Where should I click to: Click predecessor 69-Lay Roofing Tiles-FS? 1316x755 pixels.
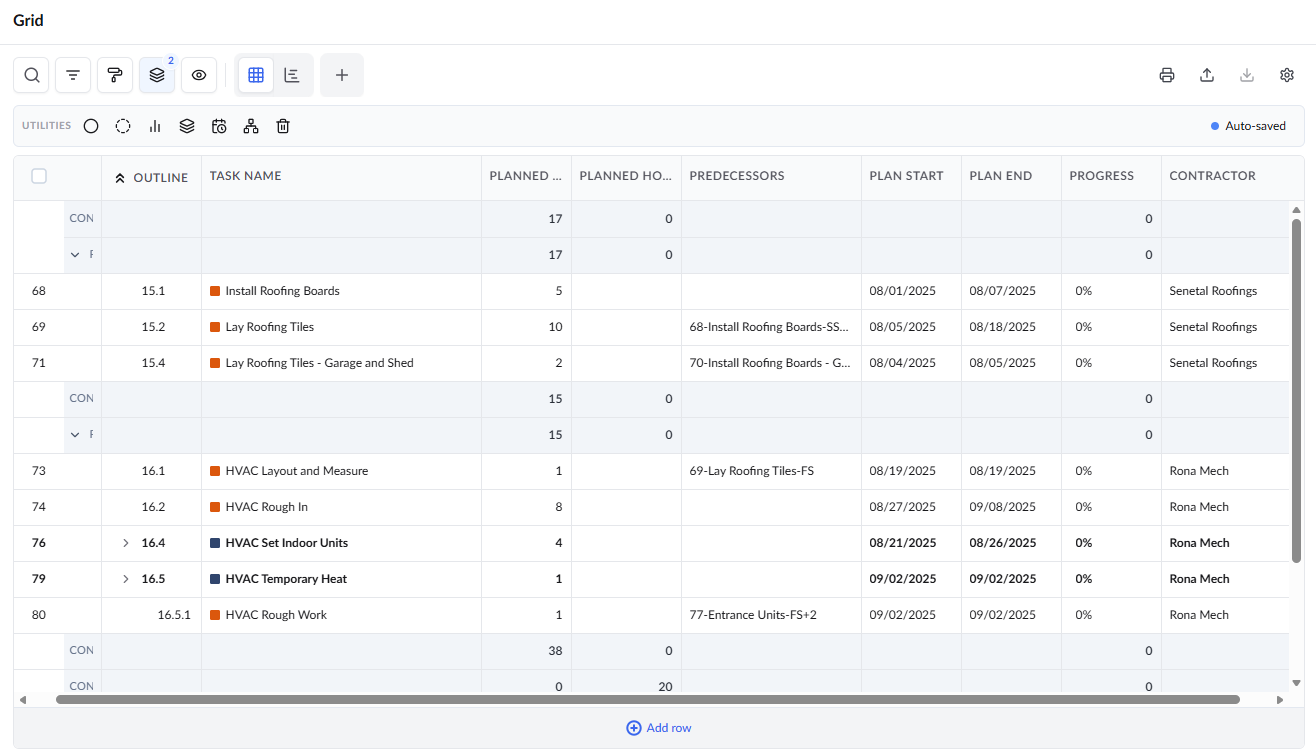tap(751, 471)
